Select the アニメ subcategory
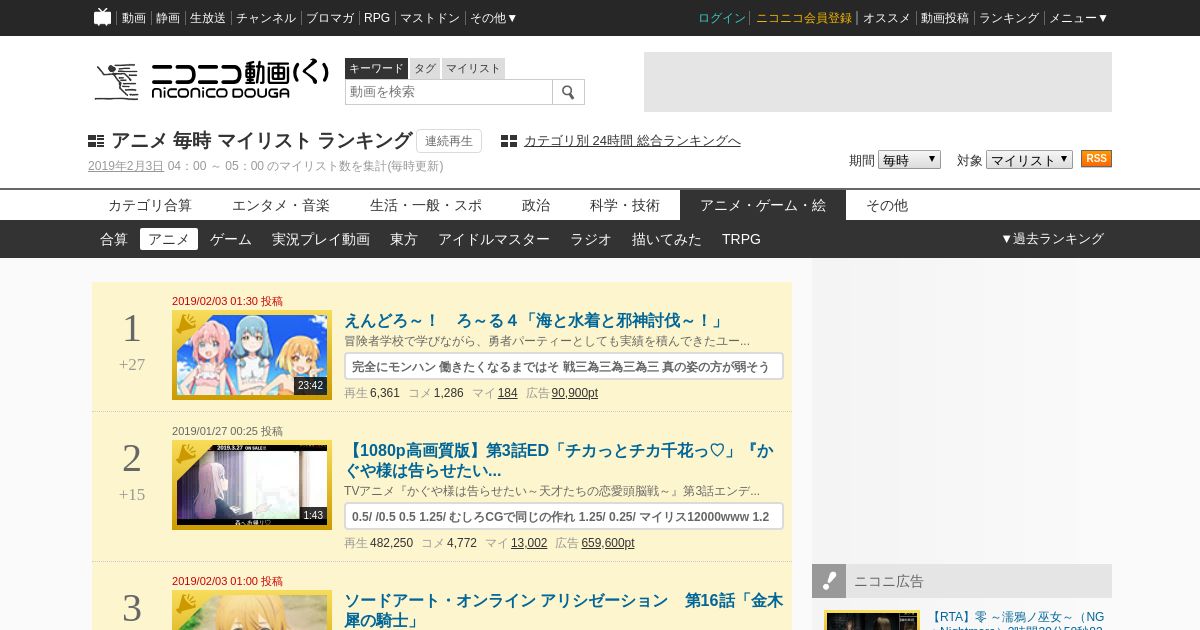The width and height of the screenshot is (1200, 630). pyautogui.click(x=169, y=239)
